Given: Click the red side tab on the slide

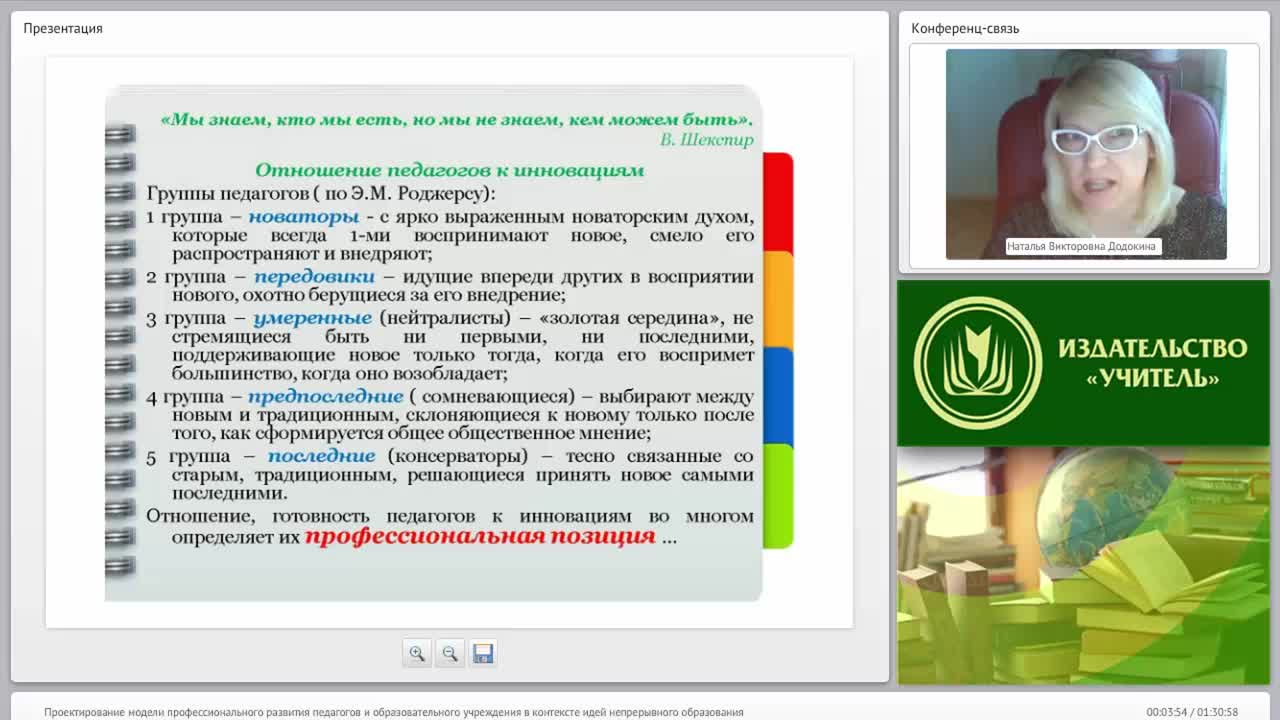Looking at the screenshot, I should tap(778, 202).
